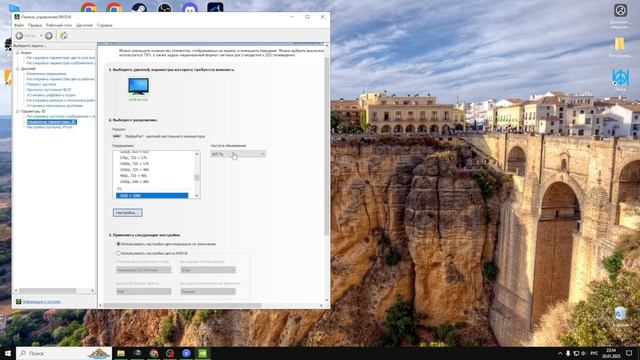Select the default color settings radio button
640x360 pixels.
118,244
